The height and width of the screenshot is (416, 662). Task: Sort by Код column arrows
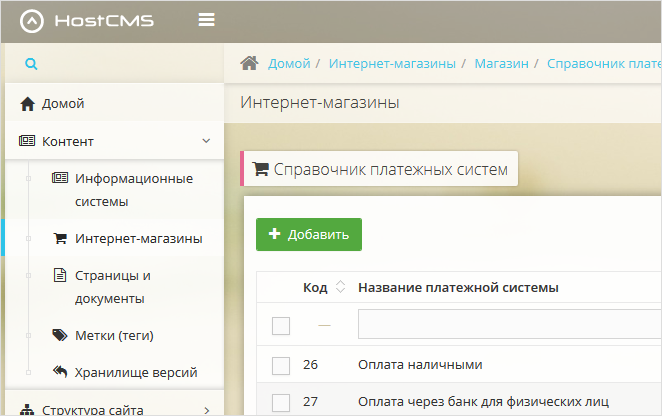click(x=339, y=288)
